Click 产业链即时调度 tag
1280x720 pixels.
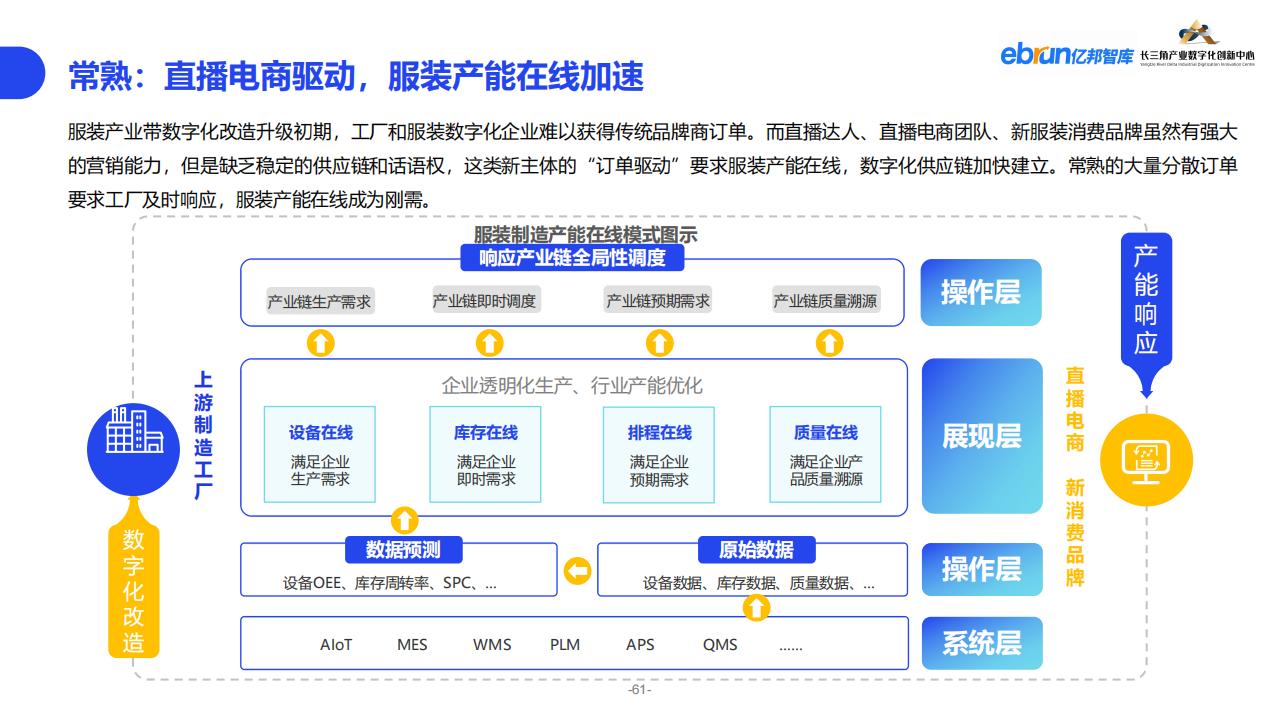(485, 301)
